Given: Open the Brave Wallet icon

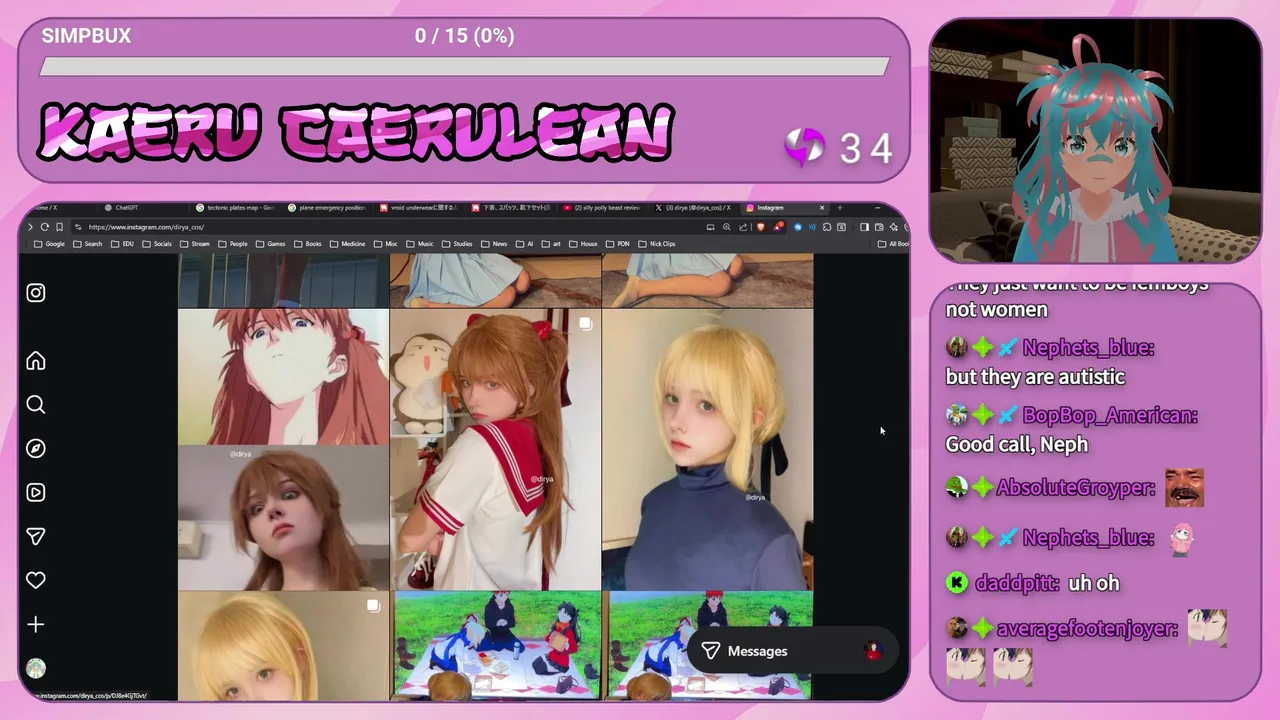Looking at the screenshot, I should coord(879,227).
